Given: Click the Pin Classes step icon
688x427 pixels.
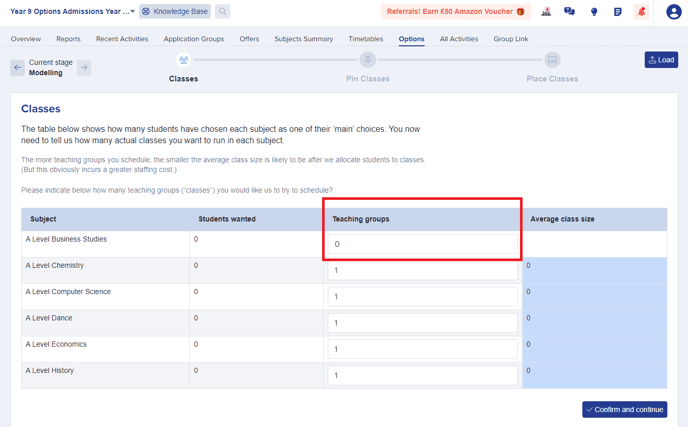Looking at the screenshot, I should point(368,60).
